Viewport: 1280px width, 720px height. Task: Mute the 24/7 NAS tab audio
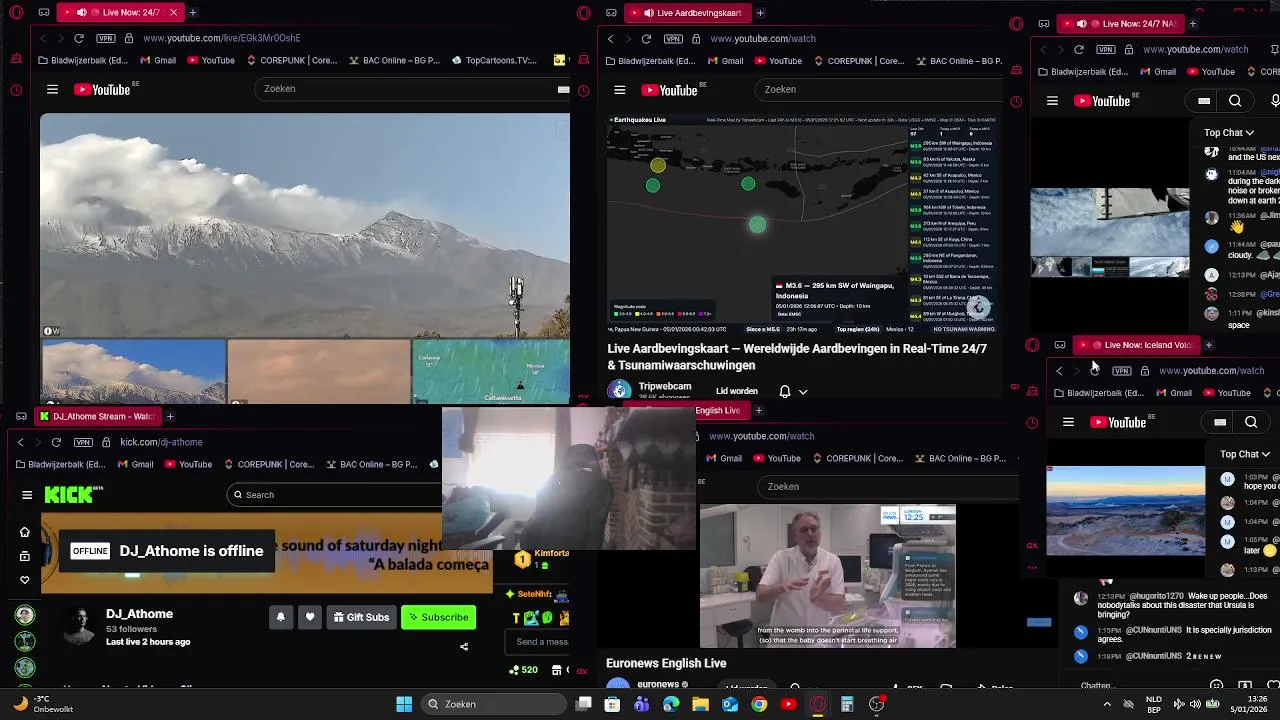[x=1081, y=23]
